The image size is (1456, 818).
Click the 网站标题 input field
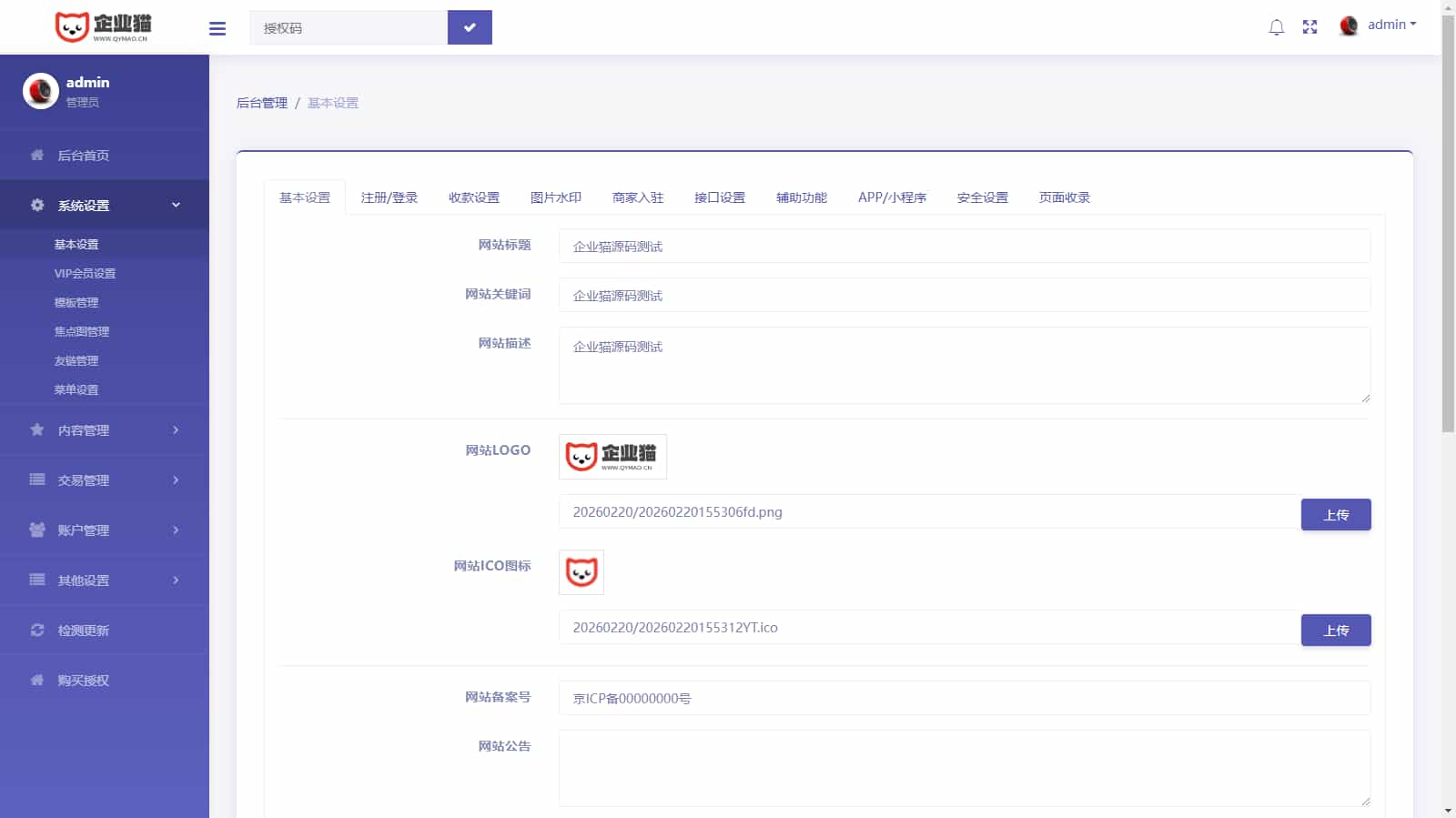[964, 247]
